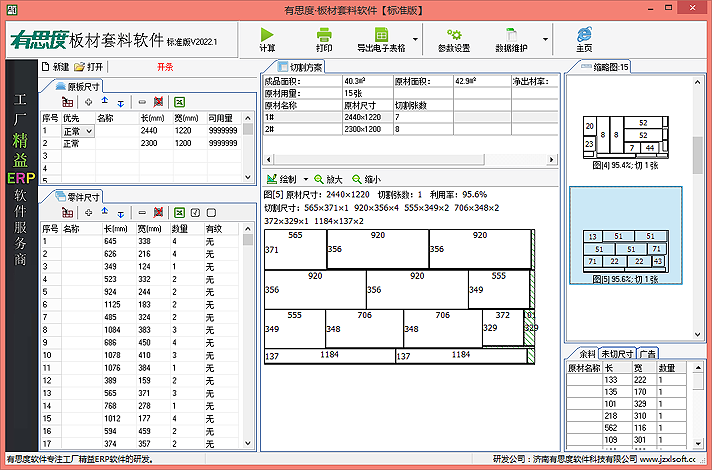Select the 零件尺寸 tab
The width and height of the screenshot is (712, 470).
click(78, 197)
